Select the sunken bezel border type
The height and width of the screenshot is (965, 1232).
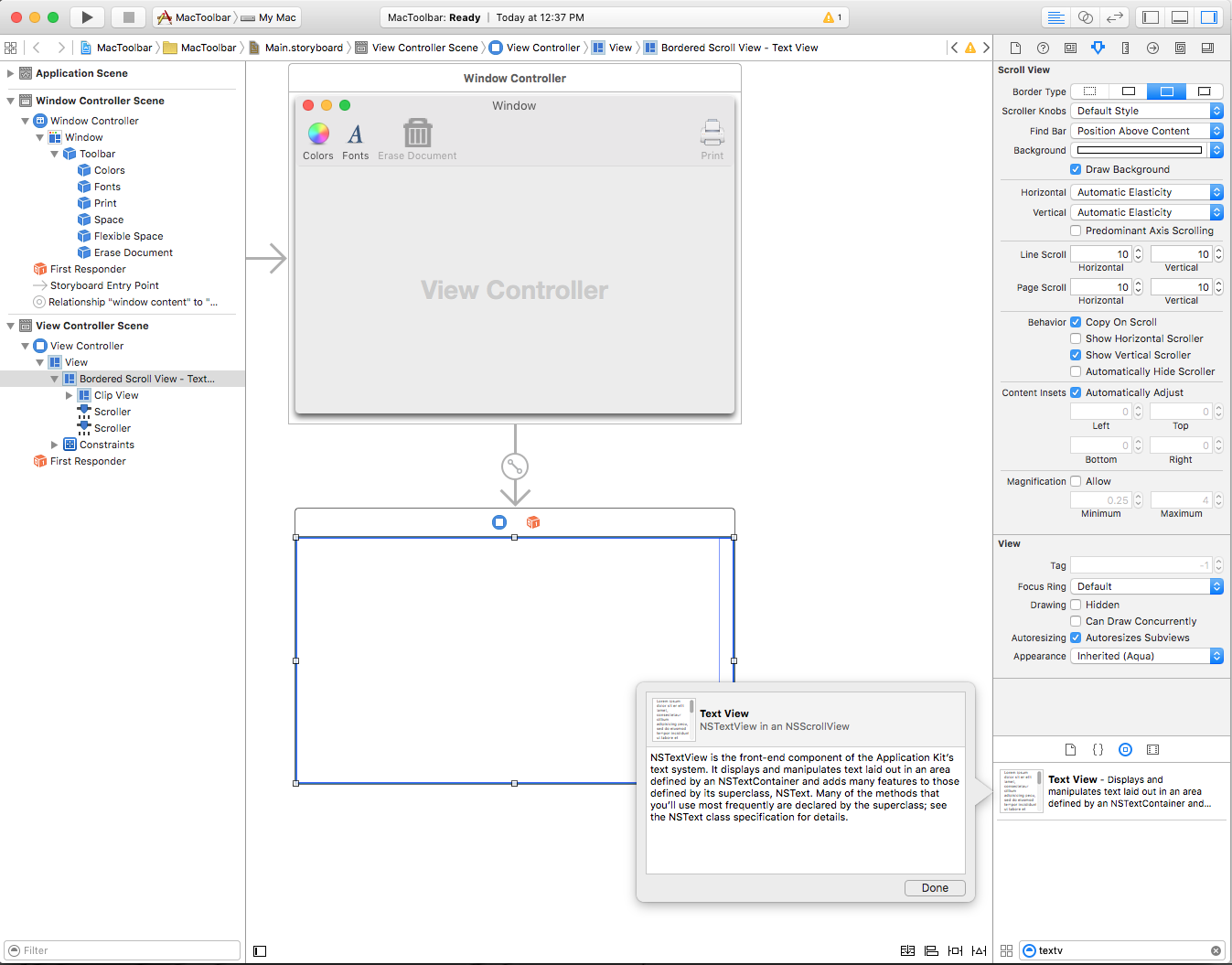click(1166, 91)
